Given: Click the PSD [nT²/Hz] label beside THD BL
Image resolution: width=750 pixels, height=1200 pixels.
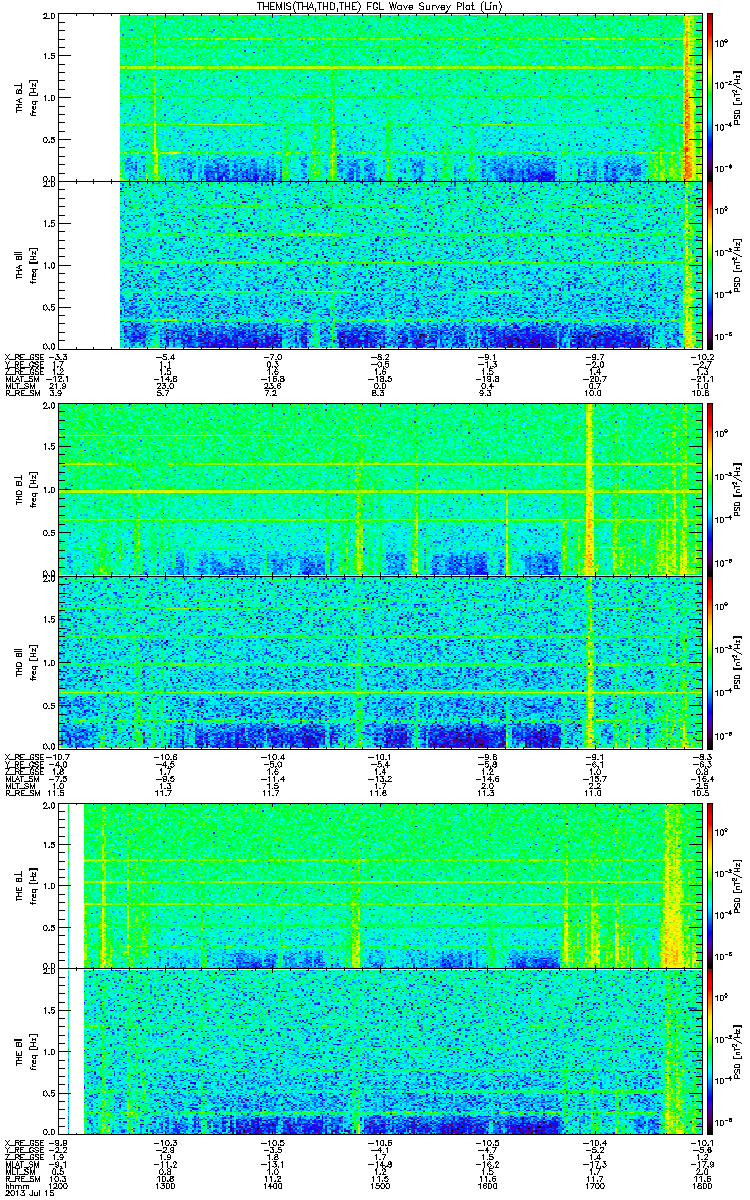Looking at the screenshot, I should pos(736,488).
